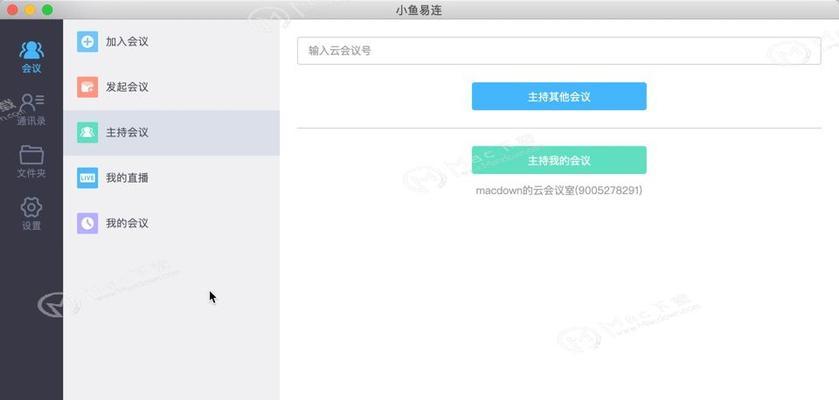Maximize the window with the green button
The image size is (839, 400).
[48, 10]
